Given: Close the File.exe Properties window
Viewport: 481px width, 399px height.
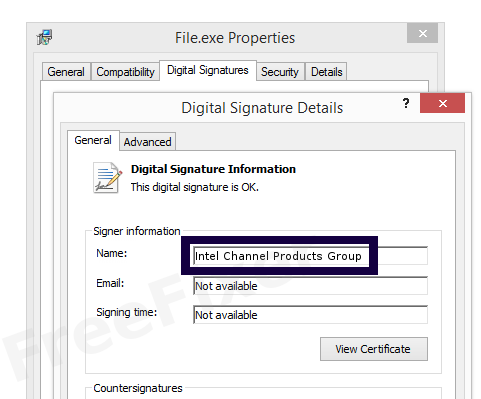Looking at the screenshot, I should (422, 33).
